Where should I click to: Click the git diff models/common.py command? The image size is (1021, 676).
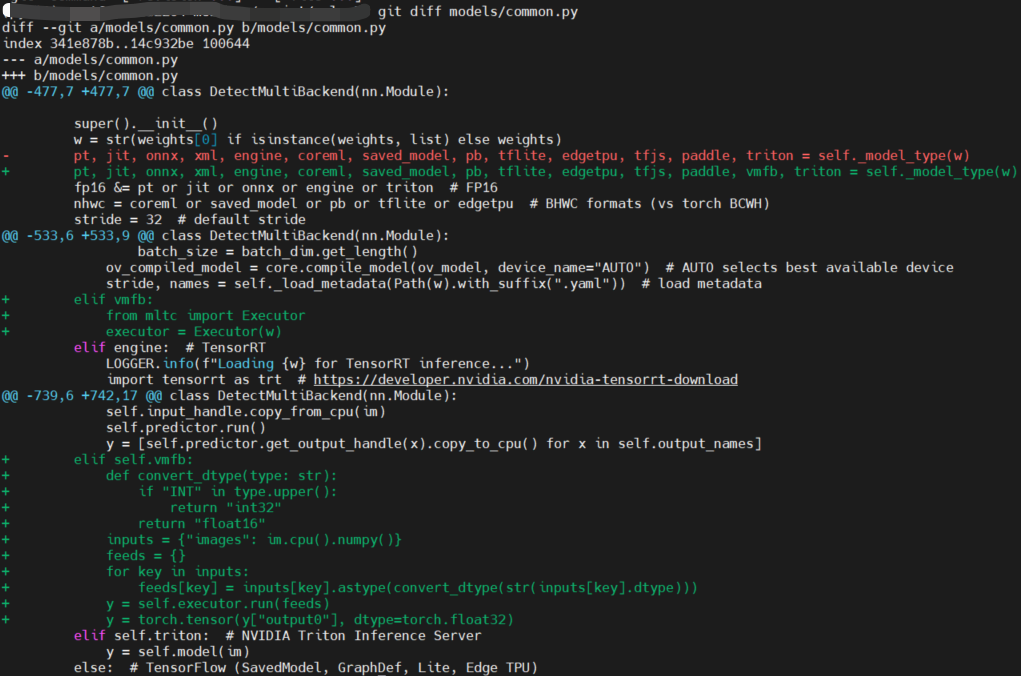click(478, 12)
